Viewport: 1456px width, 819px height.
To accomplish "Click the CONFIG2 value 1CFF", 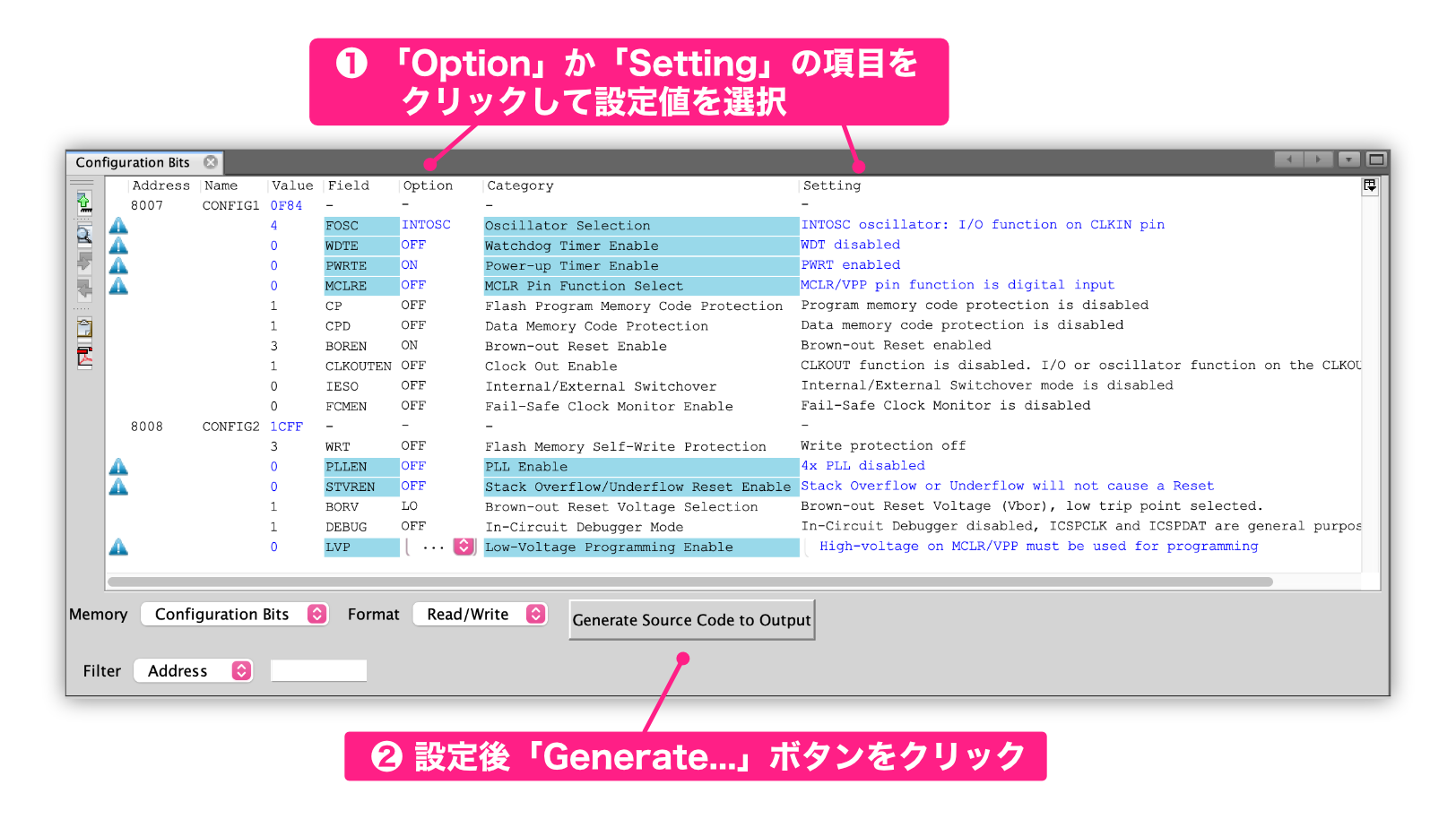I will tap(287, 427).
